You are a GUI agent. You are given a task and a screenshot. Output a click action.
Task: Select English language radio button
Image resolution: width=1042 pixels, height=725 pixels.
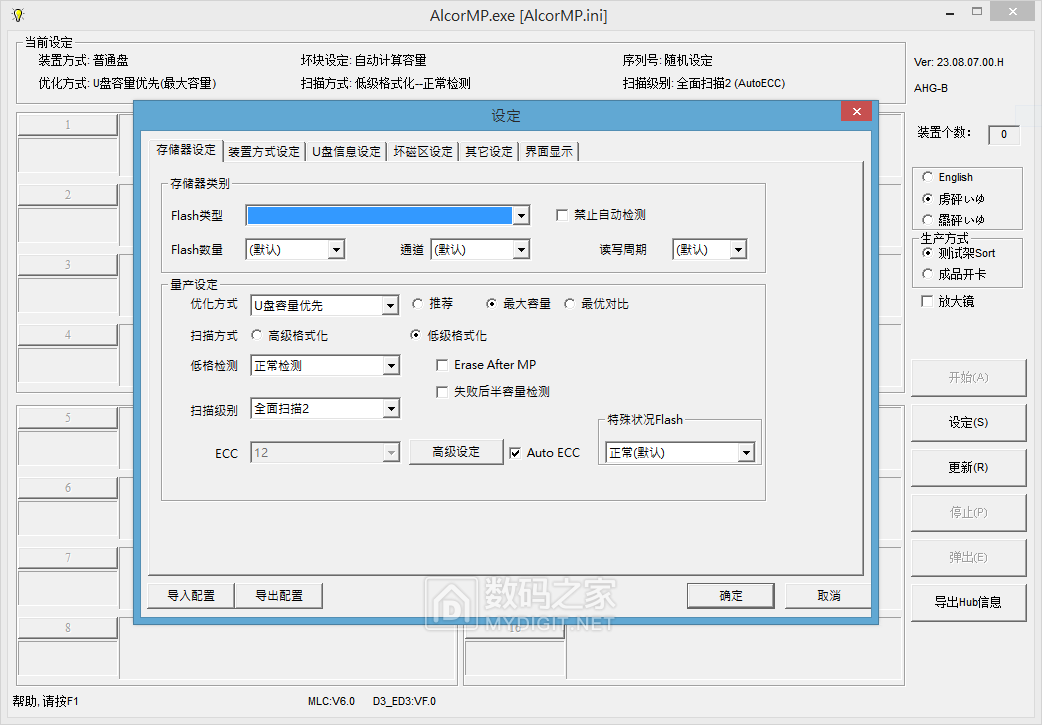pyautogui.click(x=928, y=178)
